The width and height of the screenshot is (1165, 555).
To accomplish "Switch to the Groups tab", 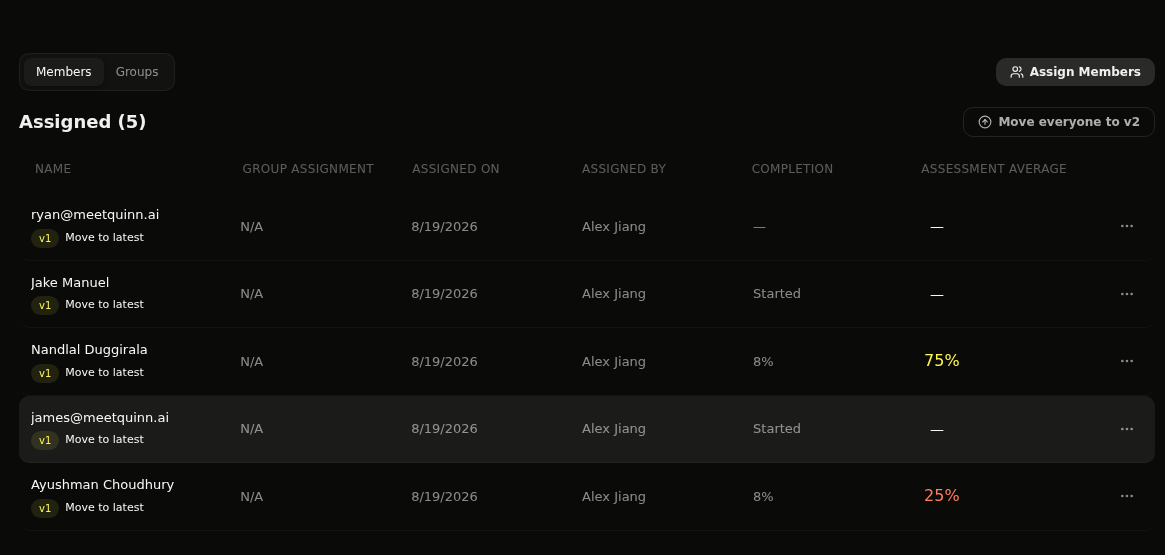I will (137, 72).
